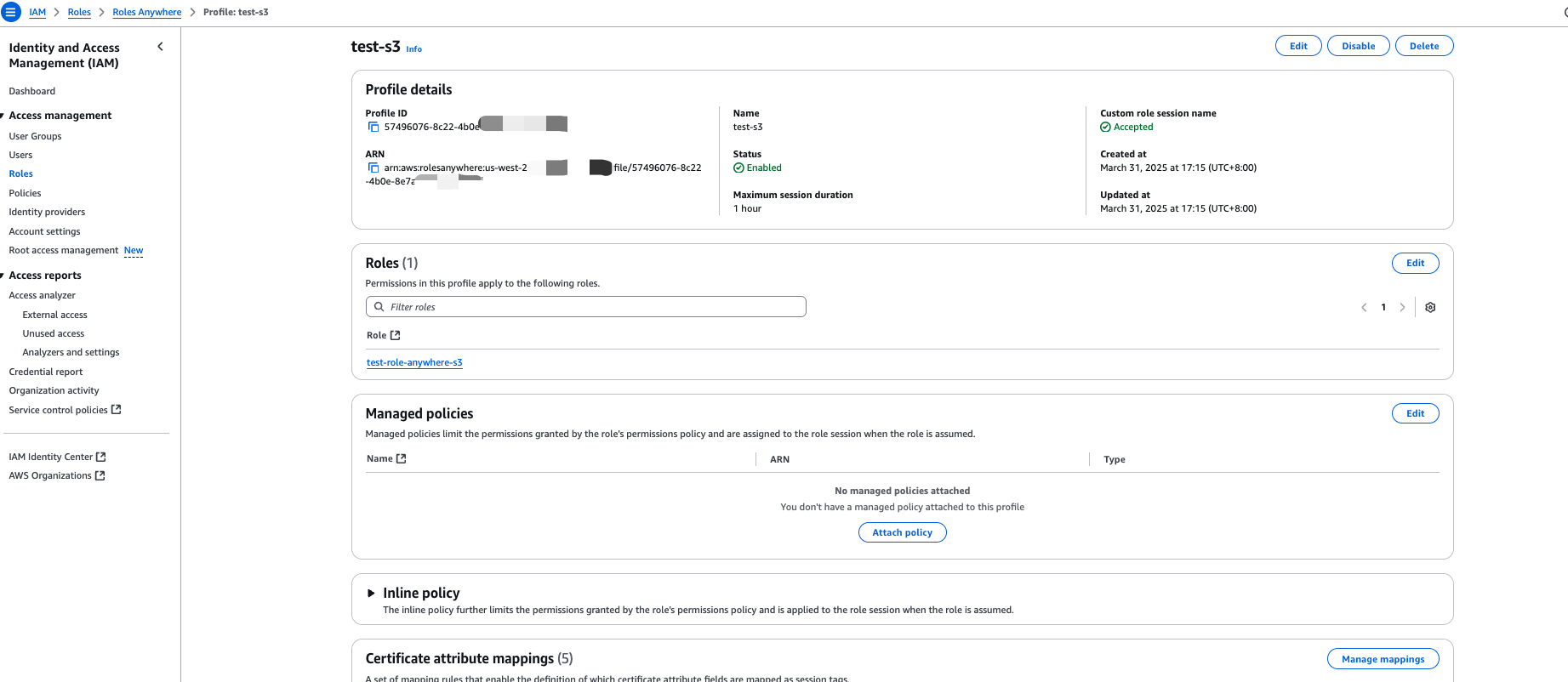Collapse the Access reports section
1568x682 pixels.
3,276
